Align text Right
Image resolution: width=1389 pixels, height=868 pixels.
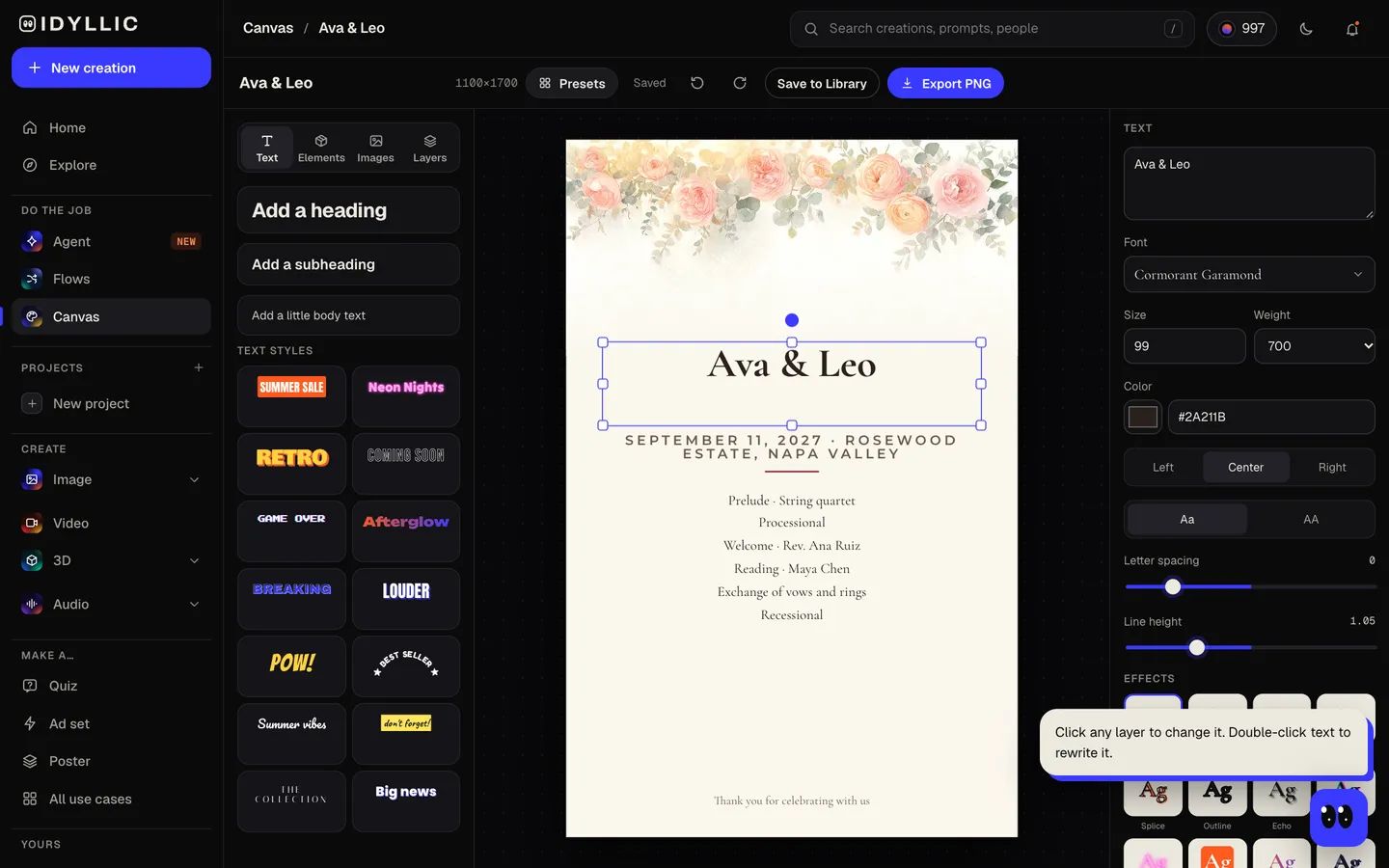[x=1332, y=467]
